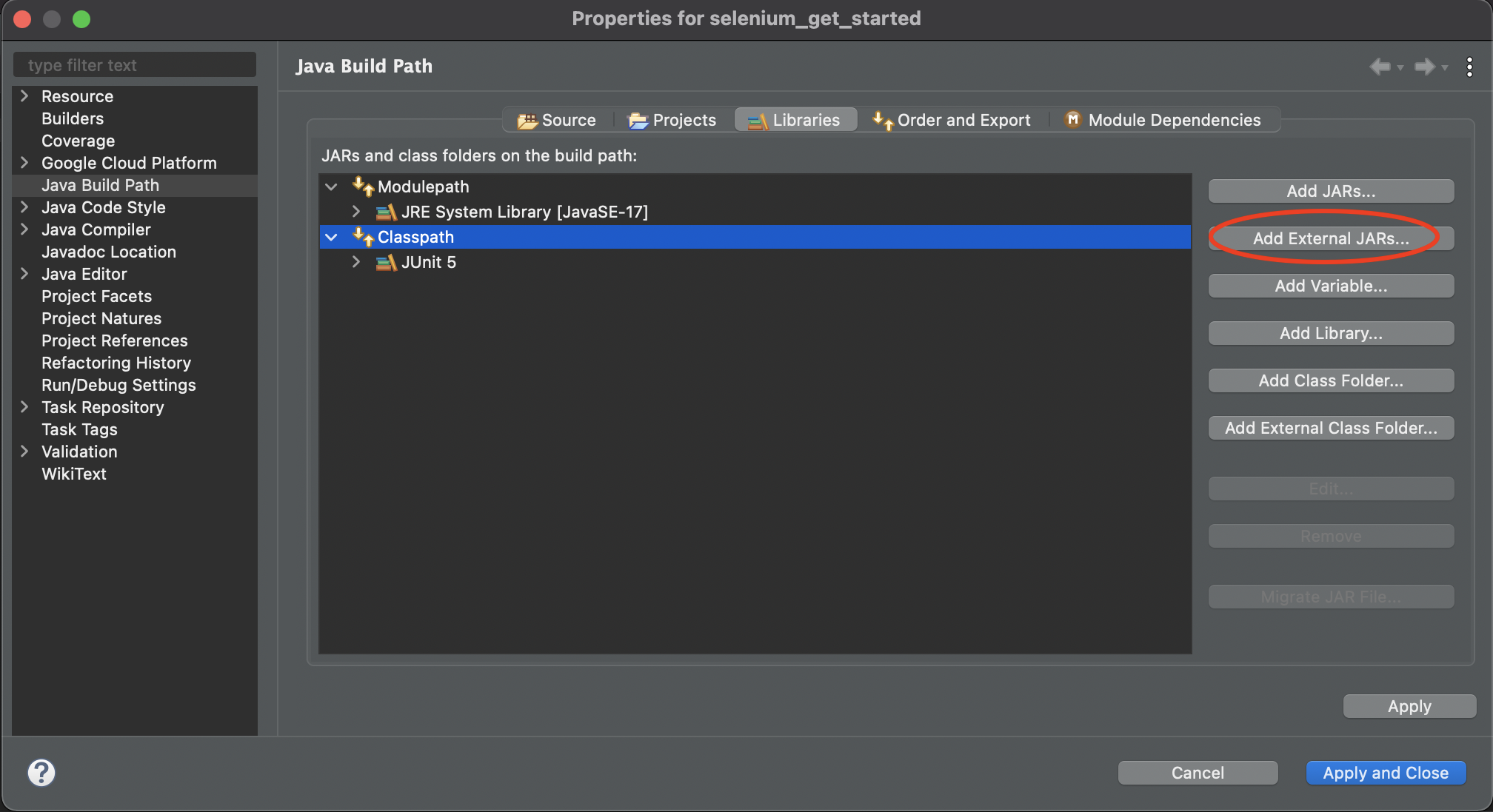Image resolution: width=1493 pixels, height=812 pixels.
Task: Open Project Facets page
Action: pos(96,296)
